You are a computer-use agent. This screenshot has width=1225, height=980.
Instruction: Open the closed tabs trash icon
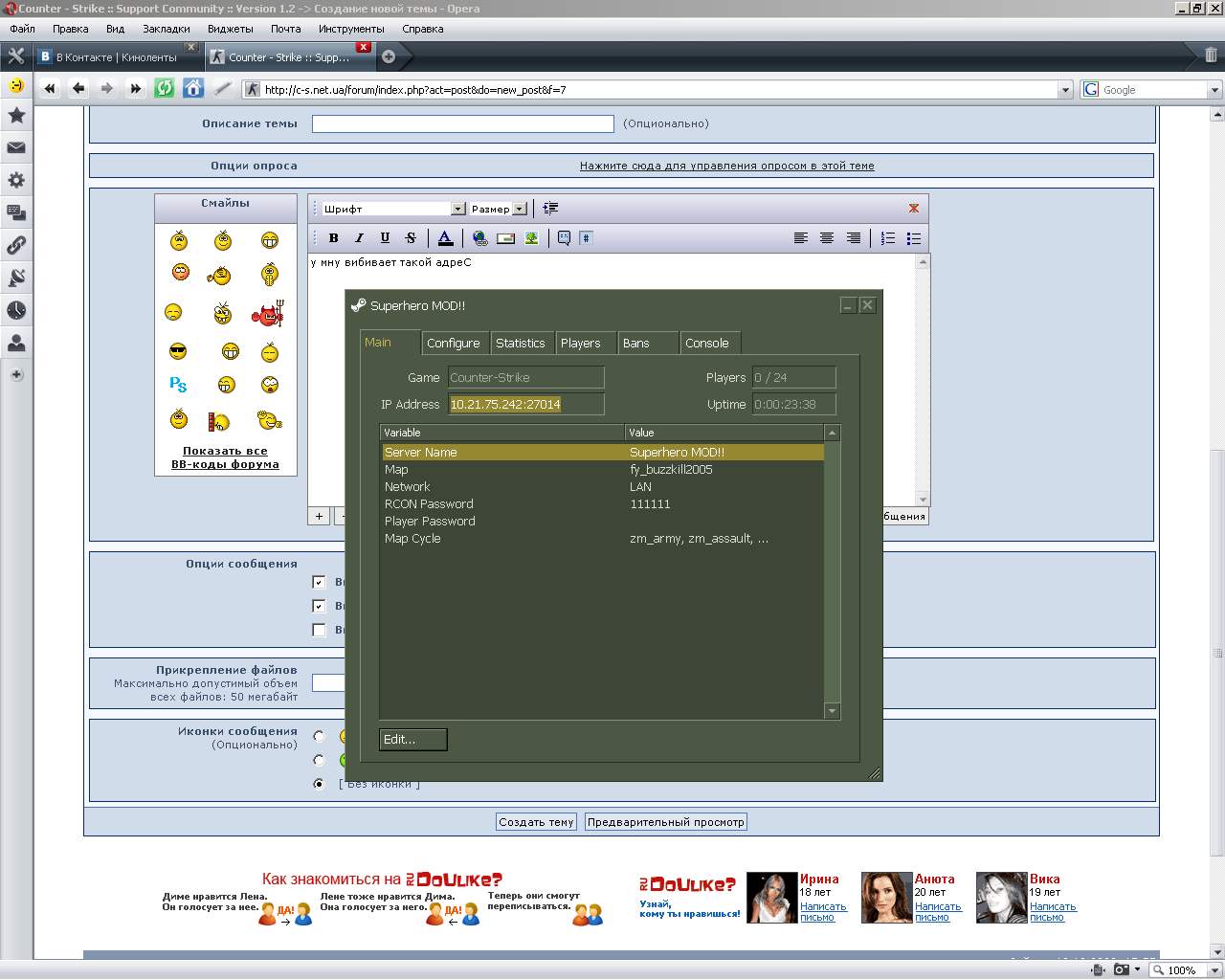pyautogui.click(x=1211, y=56)
